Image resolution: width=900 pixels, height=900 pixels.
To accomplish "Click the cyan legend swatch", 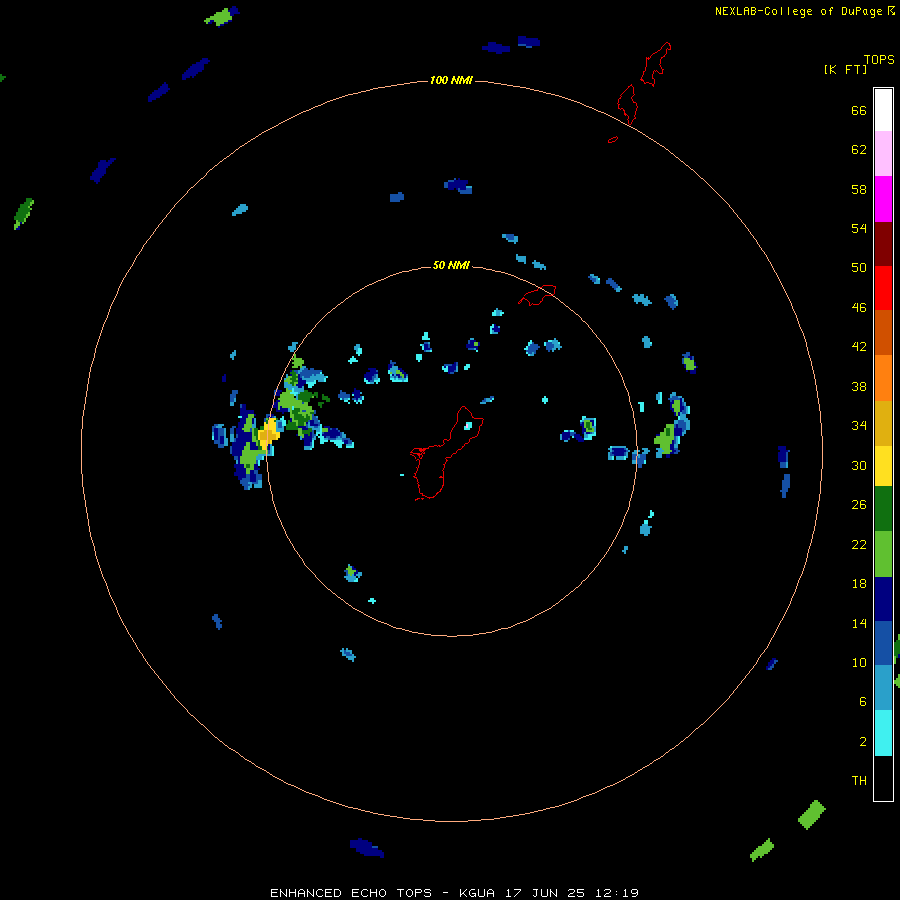I will coord(883,733).
